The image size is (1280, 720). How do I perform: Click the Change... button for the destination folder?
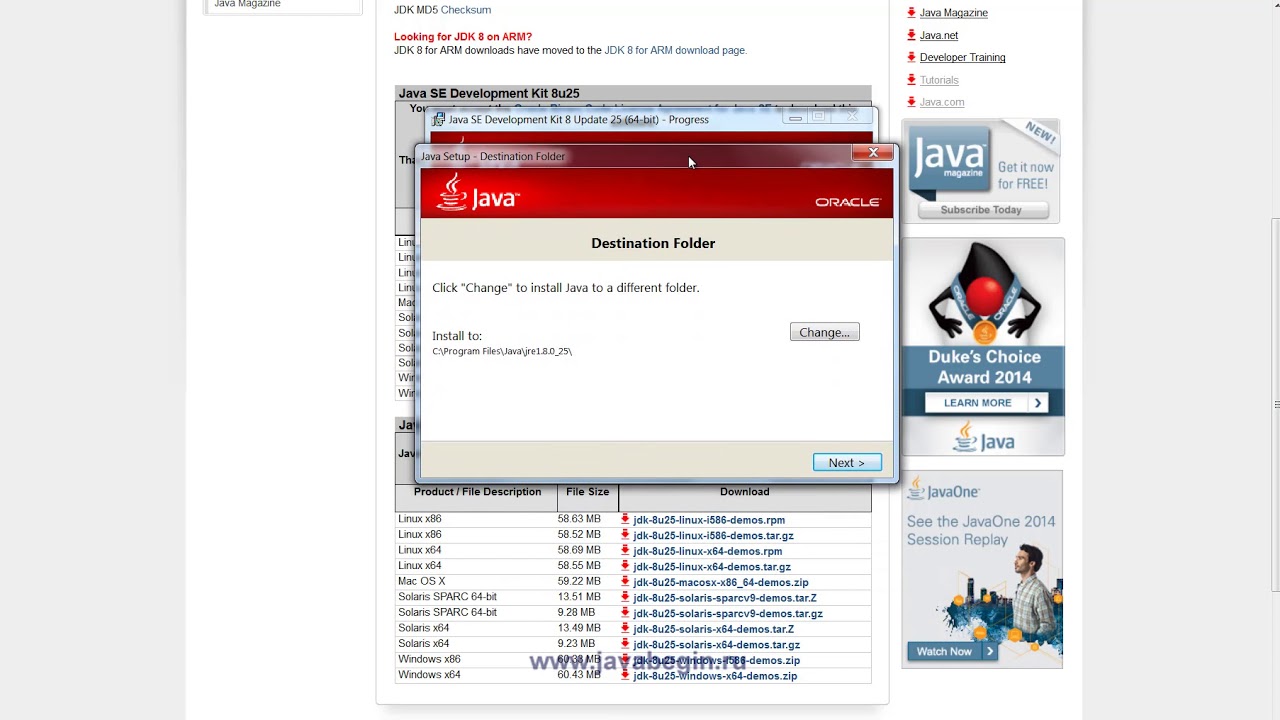[825, 332]
